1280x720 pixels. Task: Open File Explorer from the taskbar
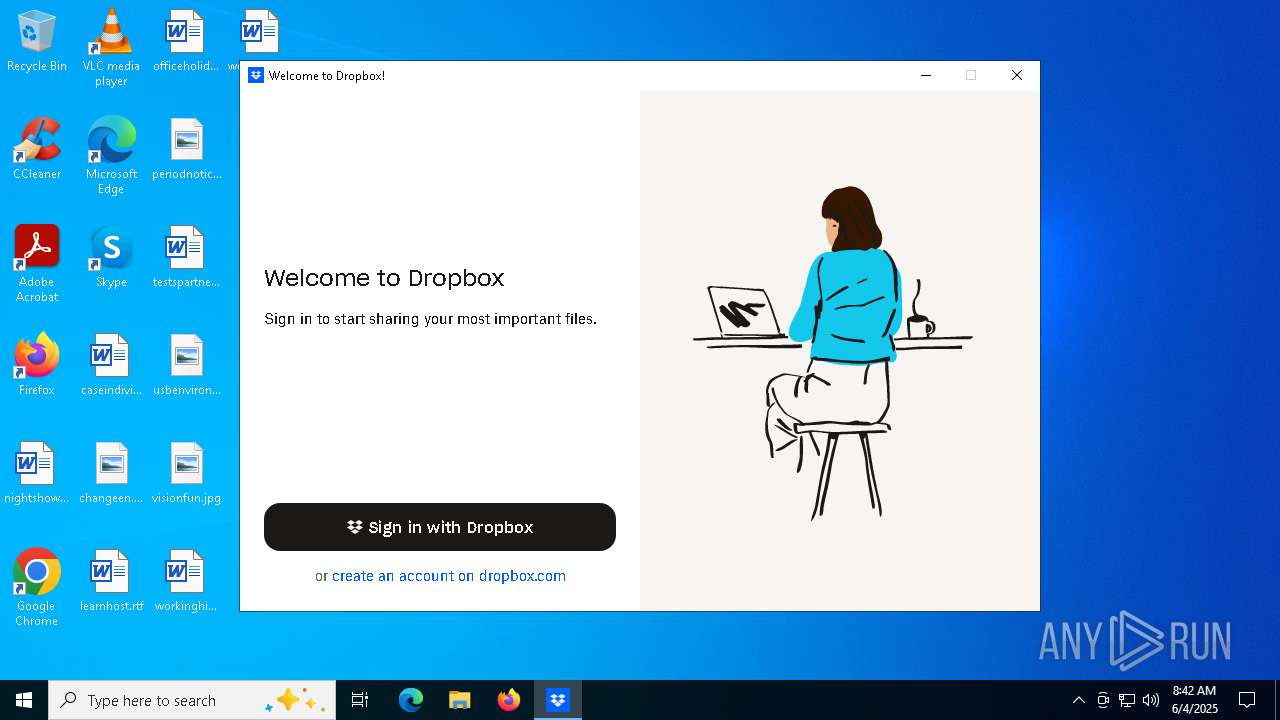pos(460,700)
